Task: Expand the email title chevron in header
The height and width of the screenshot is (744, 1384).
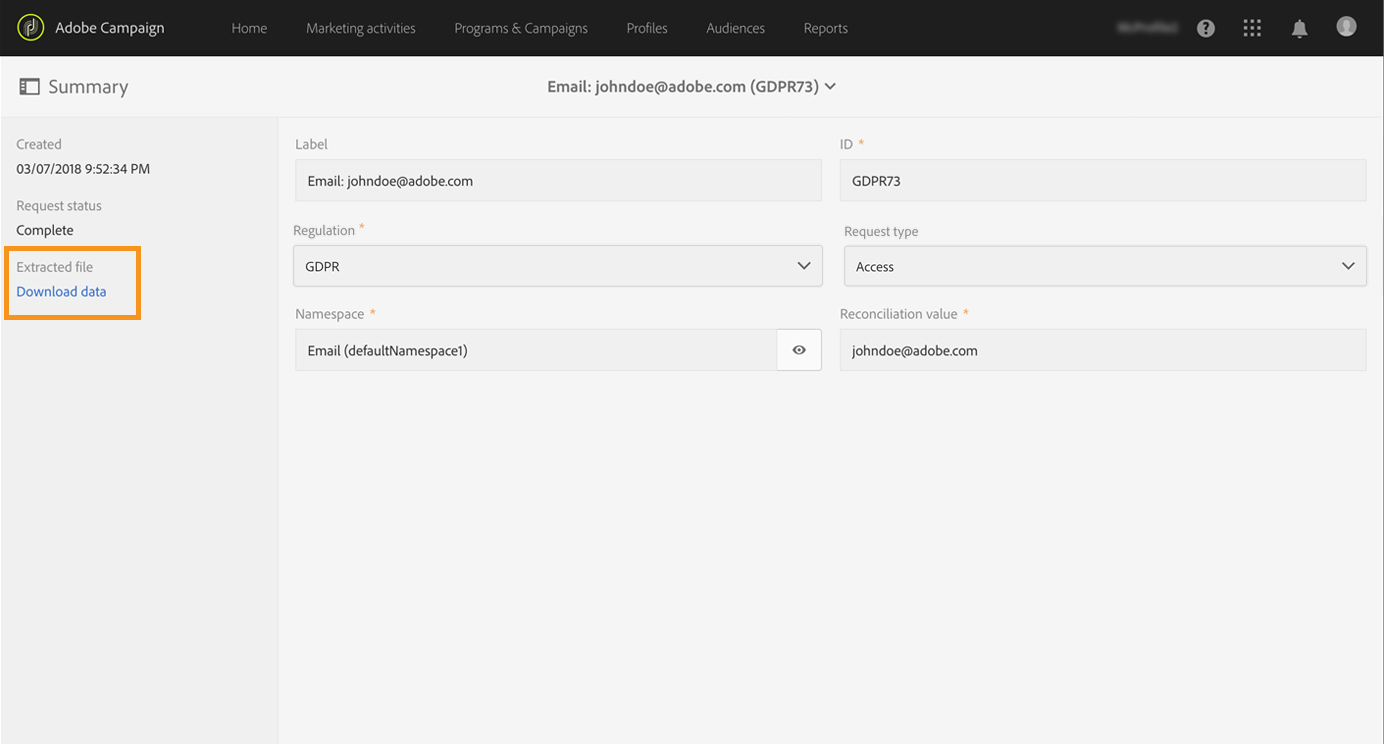Action: (831, 87)
